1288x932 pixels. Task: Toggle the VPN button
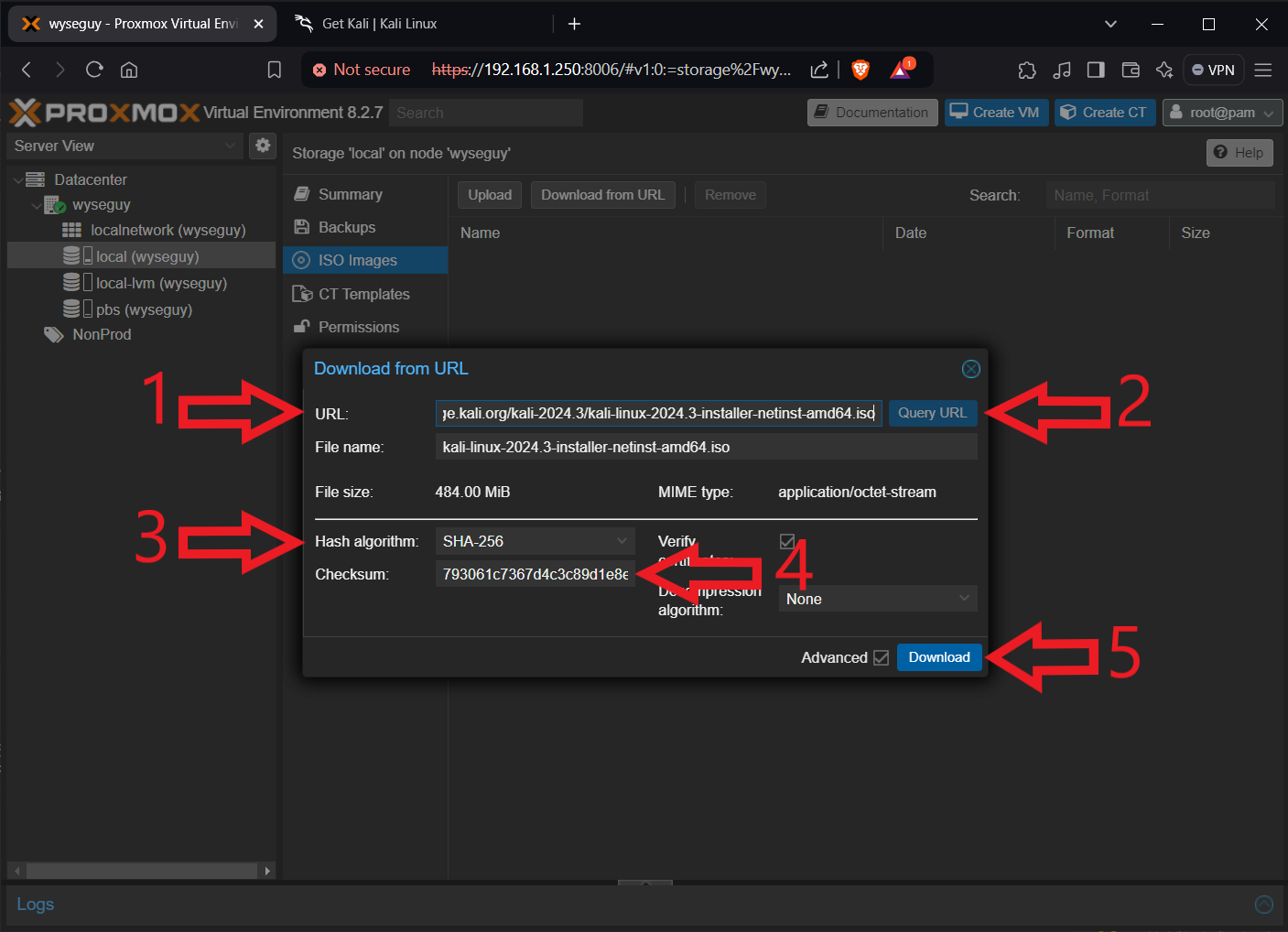tap(1214, 70)
